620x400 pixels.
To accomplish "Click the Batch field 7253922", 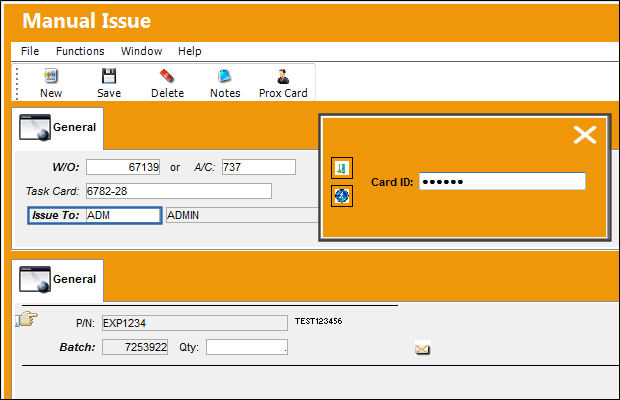I will tap(135, 347).
